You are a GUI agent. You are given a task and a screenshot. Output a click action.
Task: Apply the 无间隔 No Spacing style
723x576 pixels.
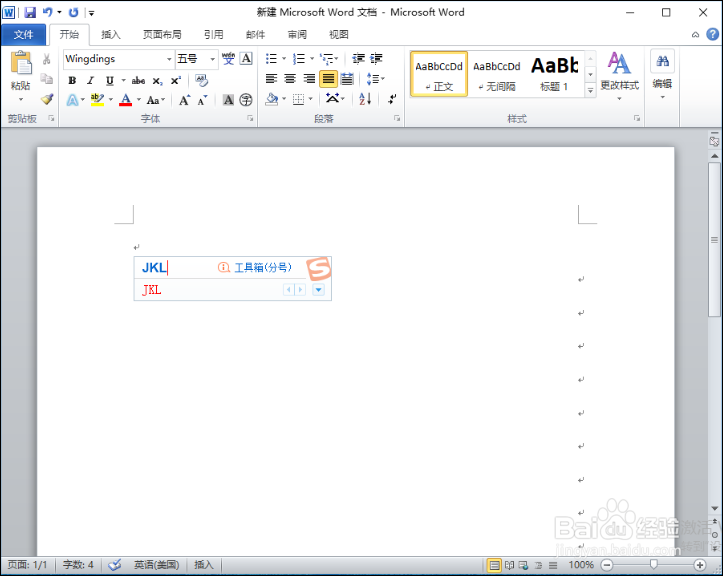click(x=497, y=74)
